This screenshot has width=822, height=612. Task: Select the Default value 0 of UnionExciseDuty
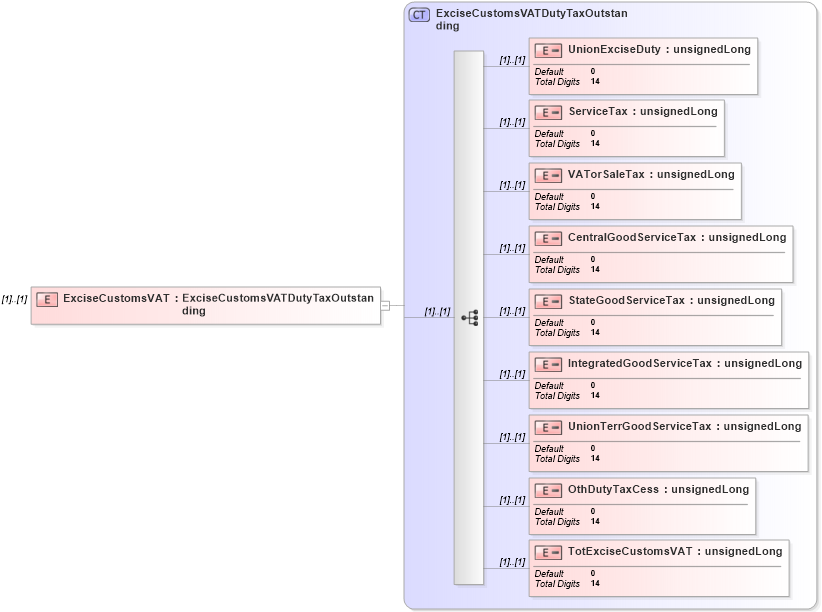[x=591, y=70]
